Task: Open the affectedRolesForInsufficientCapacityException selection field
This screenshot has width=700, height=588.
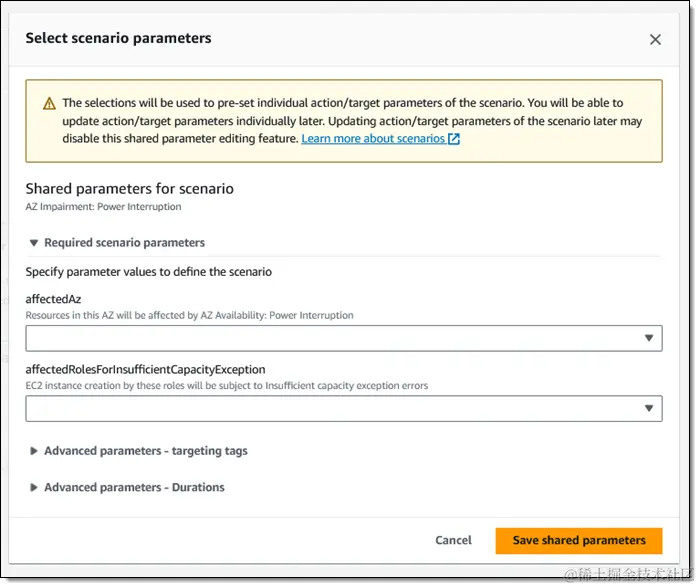Action: coord(330,408)
